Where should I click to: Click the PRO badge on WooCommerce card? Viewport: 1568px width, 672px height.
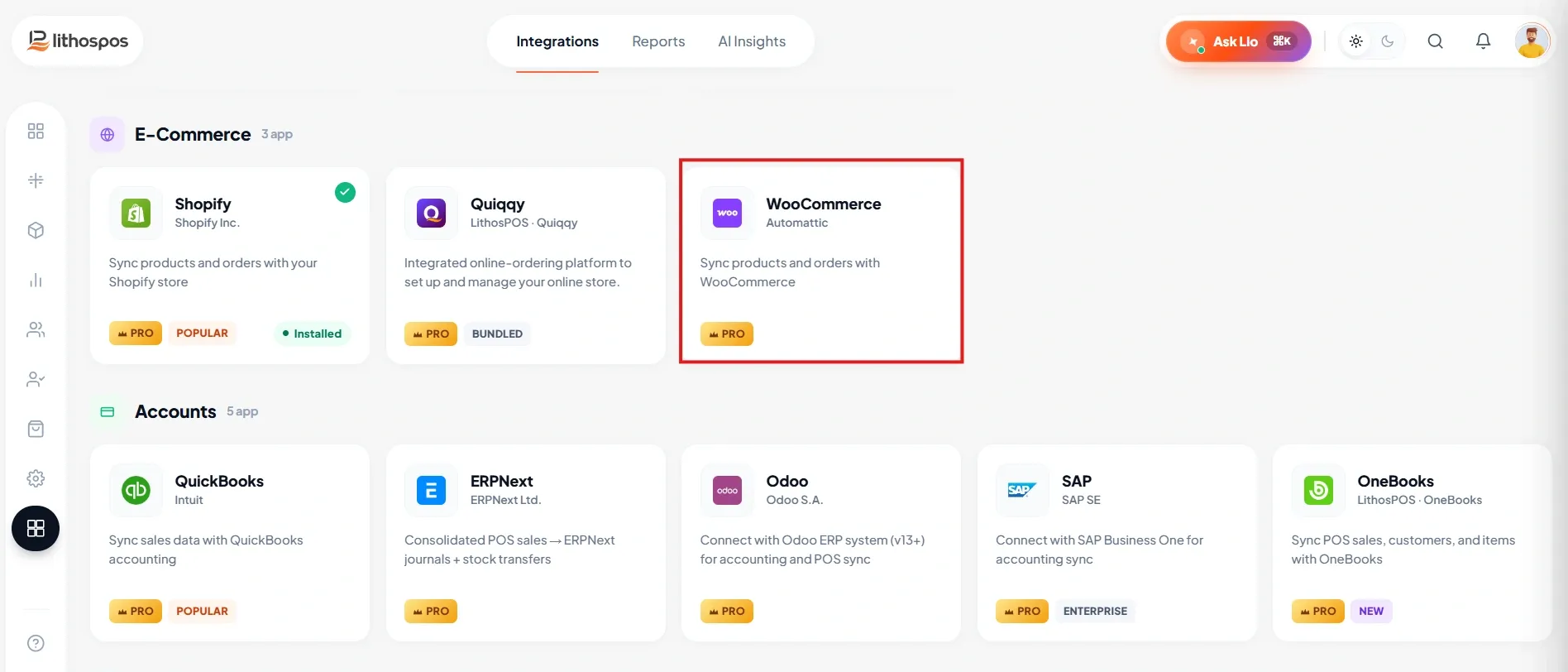[x=727, y=334]
